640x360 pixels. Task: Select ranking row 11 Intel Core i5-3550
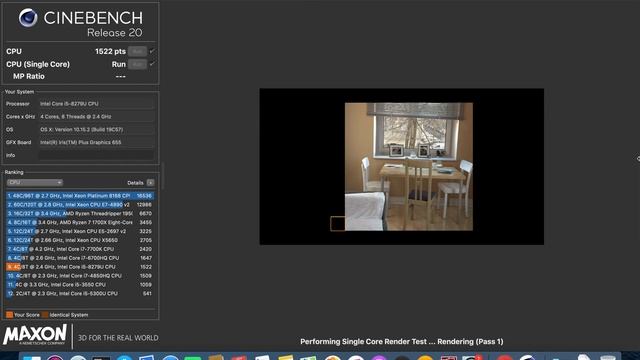click(x=80, y=284)
